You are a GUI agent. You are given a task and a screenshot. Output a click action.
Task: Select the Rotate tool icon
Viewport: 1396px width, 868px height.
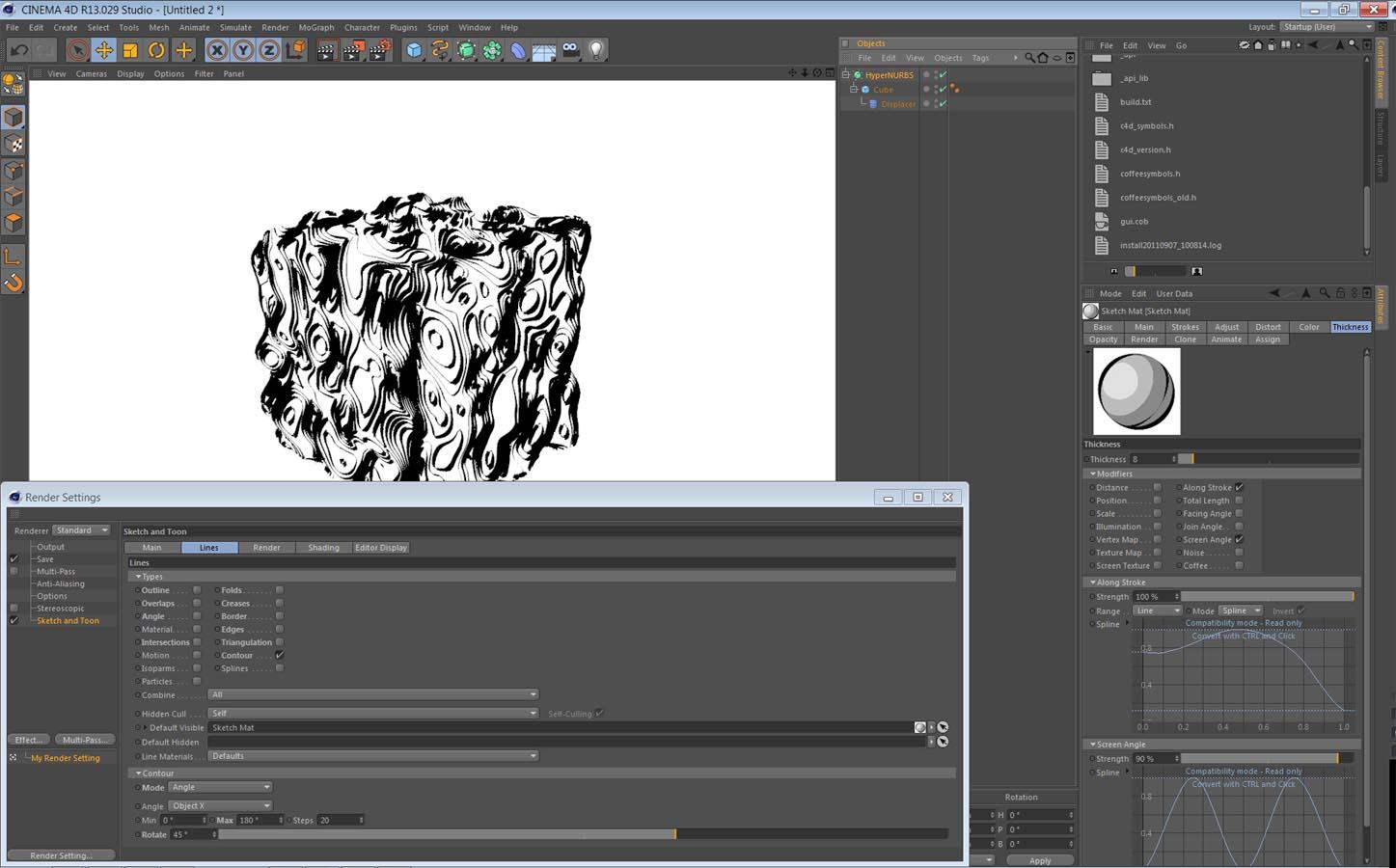click(x=156, y=50)
